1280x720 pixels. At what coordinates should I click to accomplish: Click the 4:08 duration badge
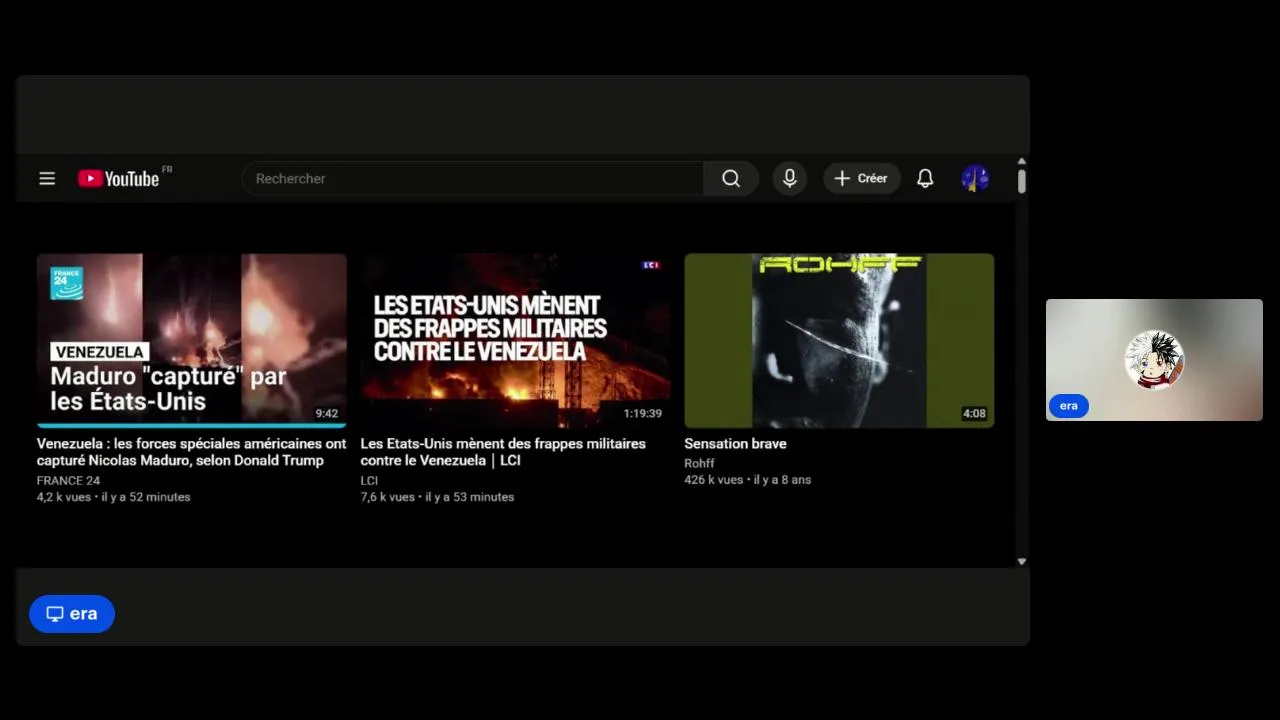974,413
